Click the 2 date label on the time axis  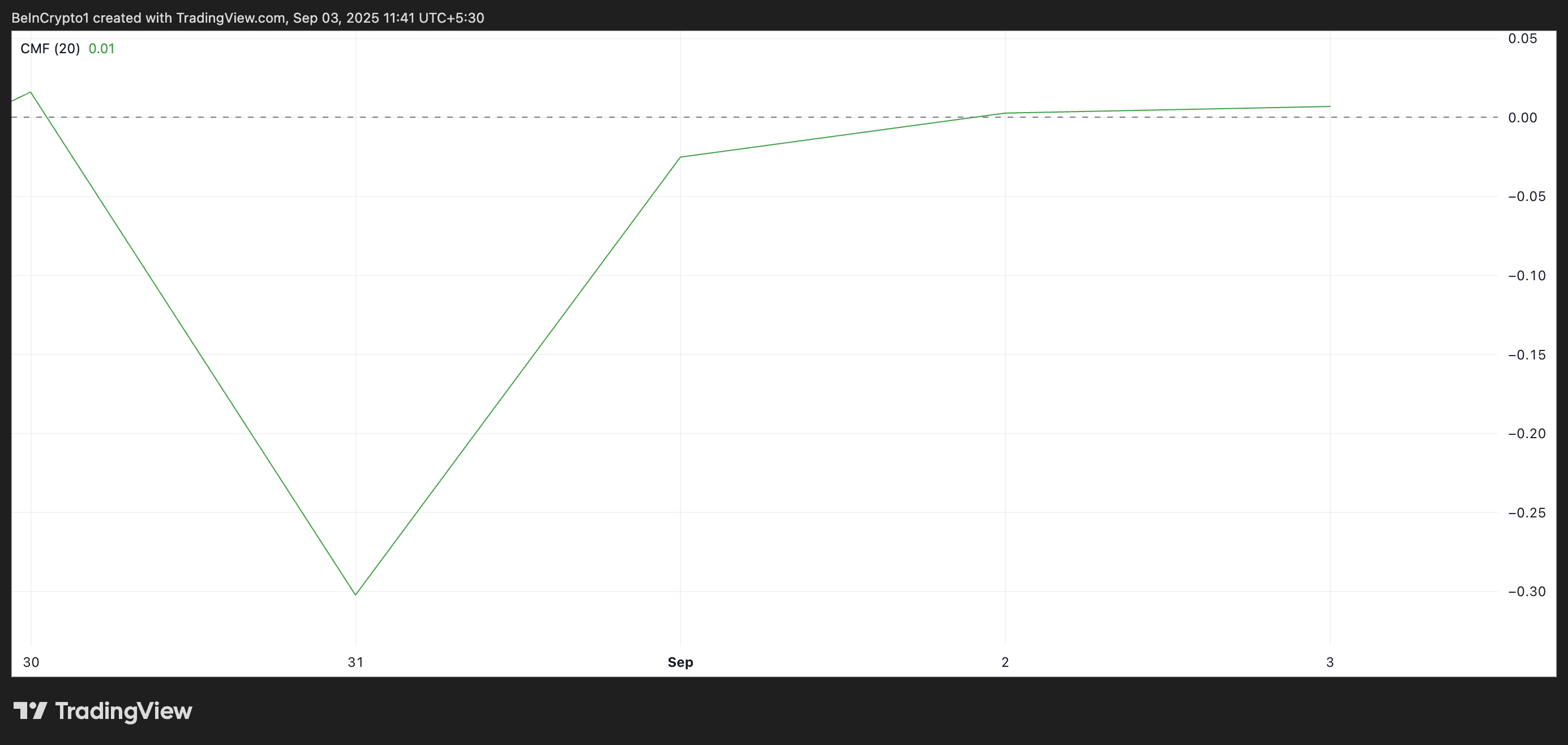1005,662
